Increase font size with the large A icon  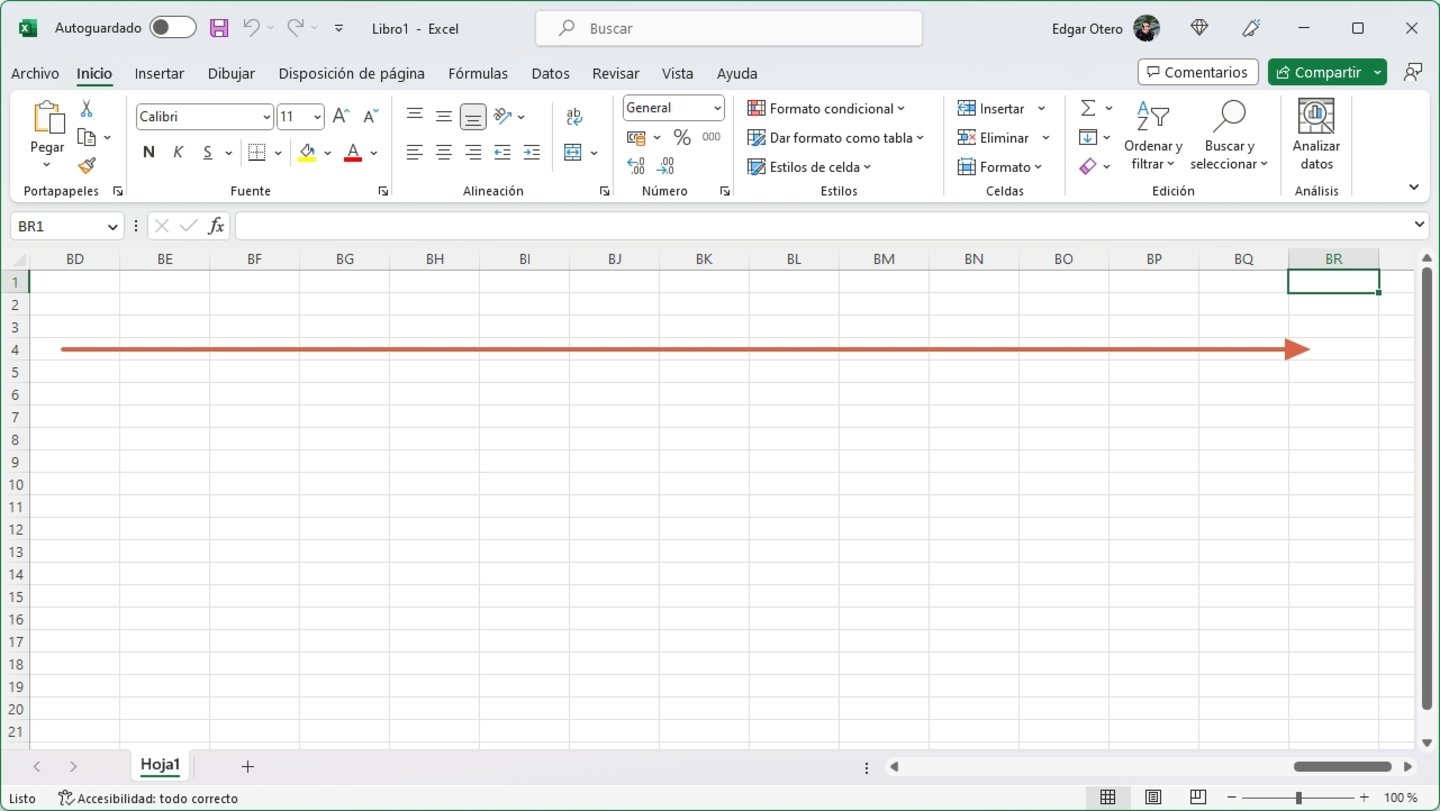(341, 116)
